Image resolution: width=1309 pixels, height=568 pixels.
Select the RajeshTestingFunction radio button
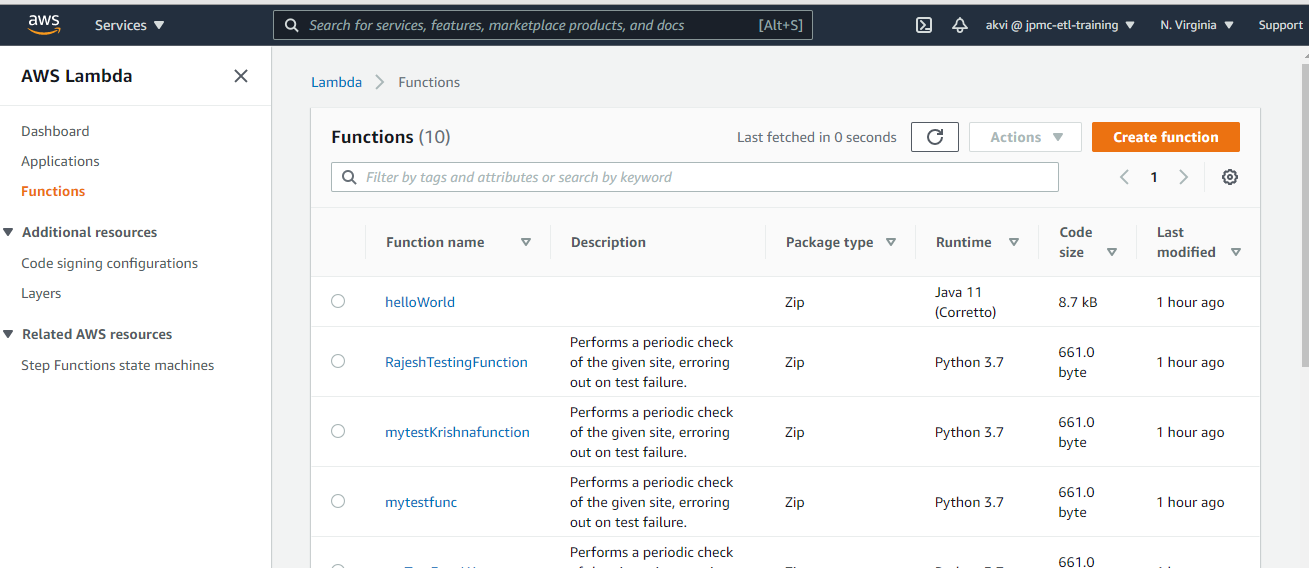click(x=338, y=361)
